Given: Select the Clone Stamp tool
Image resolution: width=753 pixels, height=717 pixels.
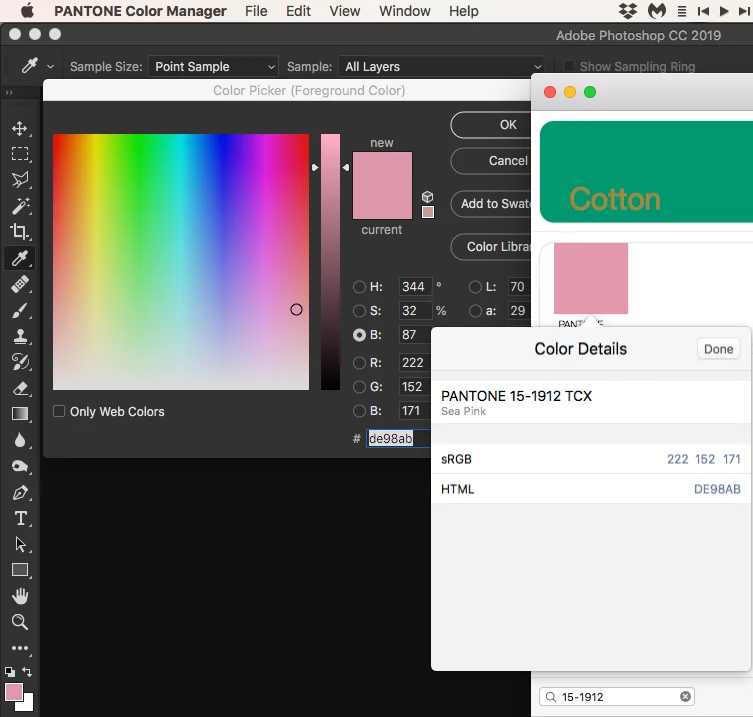Looking at the screenshot, I should 20,336.
